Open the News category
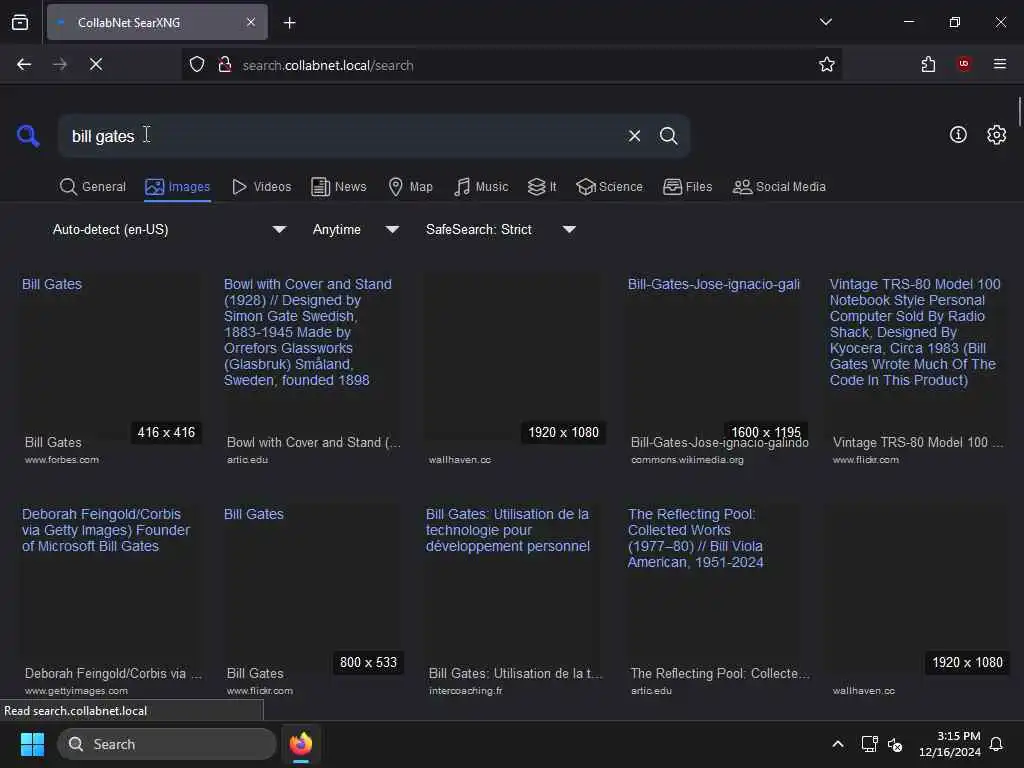 (339, 187)
